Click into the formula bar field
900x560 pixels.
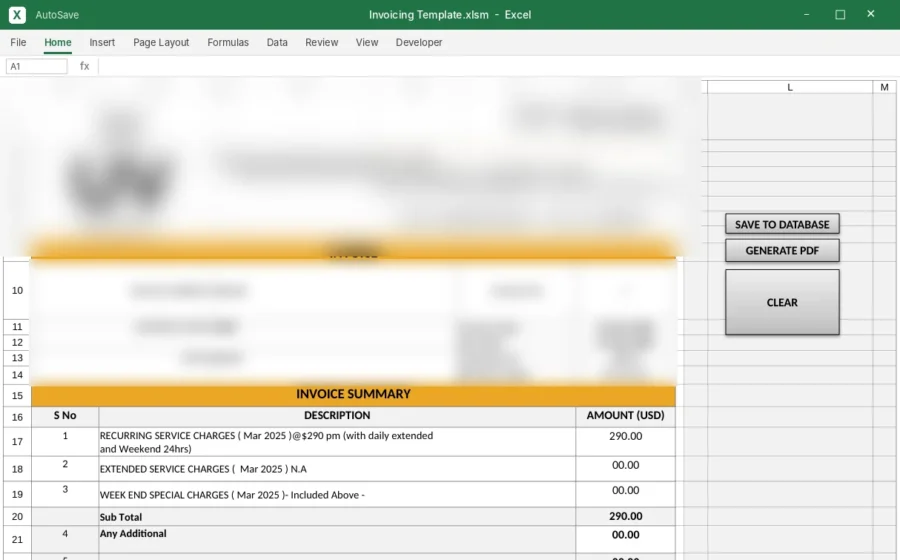tap(498, 67)
